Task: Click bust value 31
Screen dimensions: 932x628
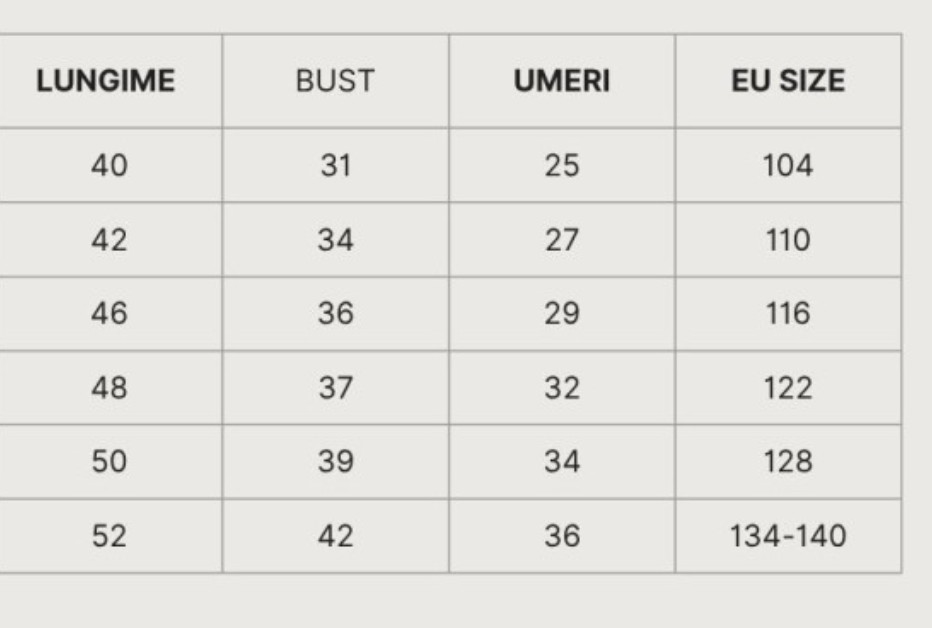Action: coord(336,165)
